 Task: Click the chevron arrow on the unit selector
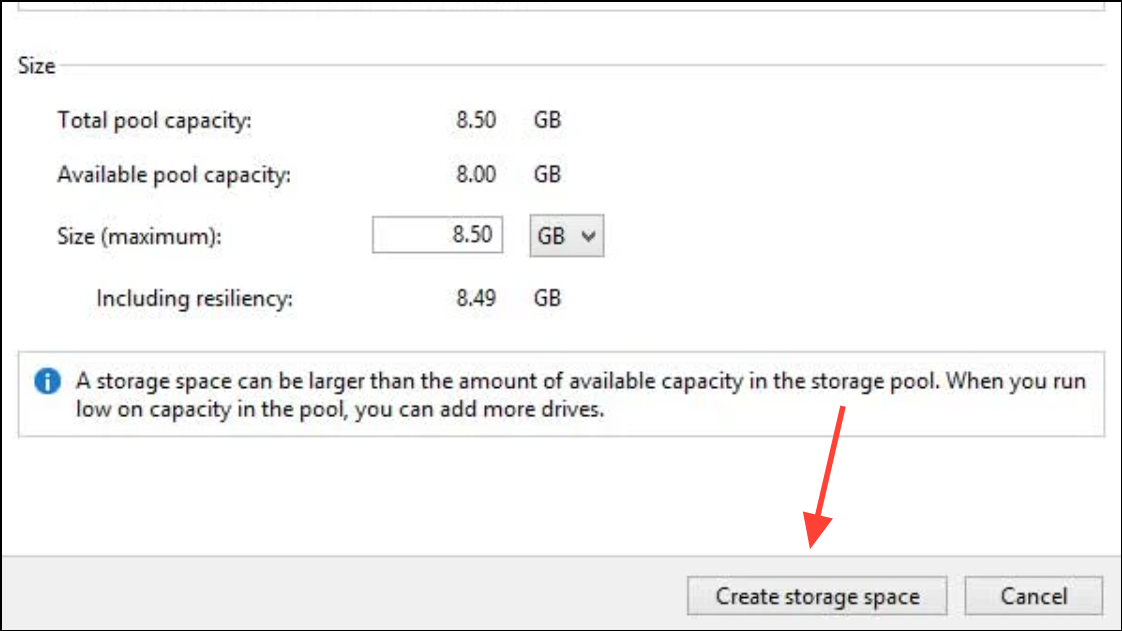pyautogui.click(x=588, y=236)
